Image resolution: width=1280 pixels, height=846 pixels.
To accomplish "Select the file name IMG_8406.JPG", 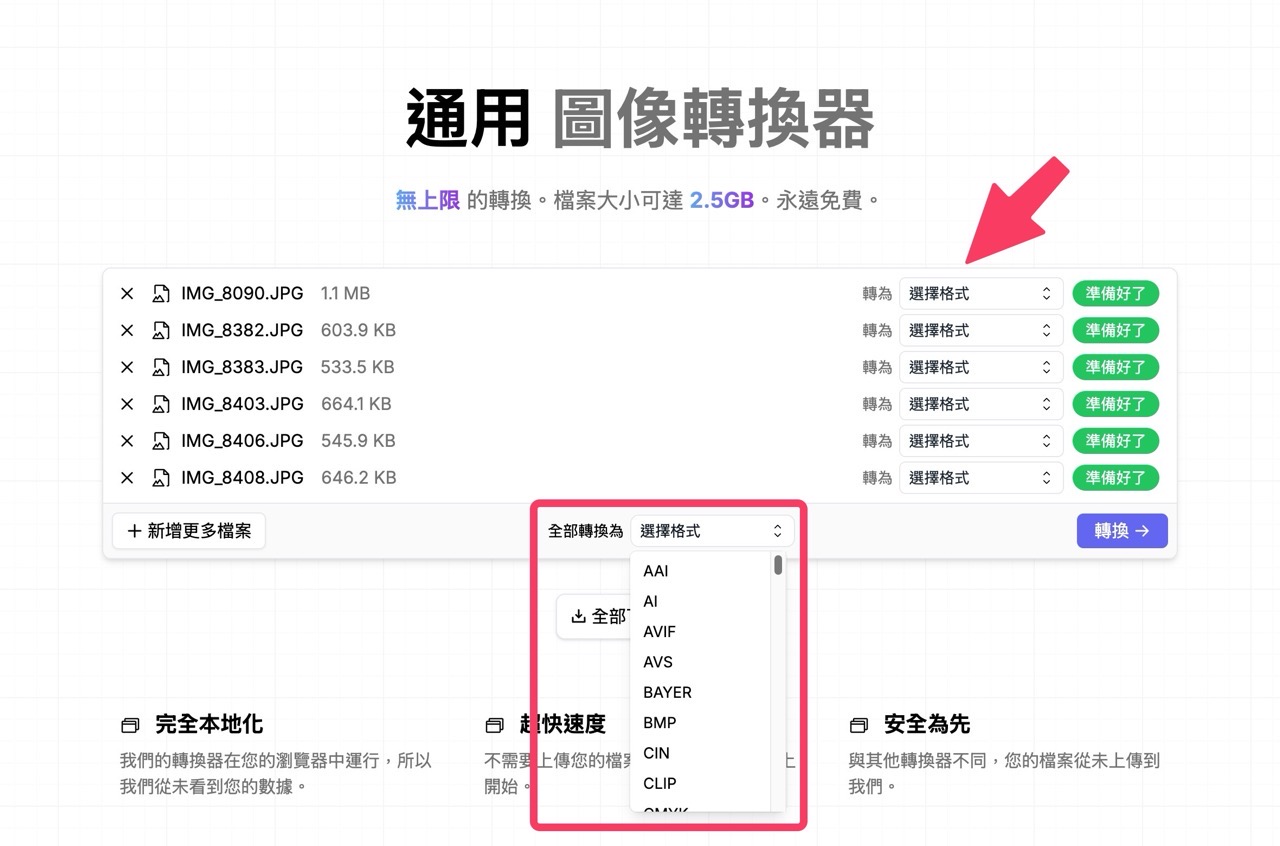I will [x=242, y=441].
